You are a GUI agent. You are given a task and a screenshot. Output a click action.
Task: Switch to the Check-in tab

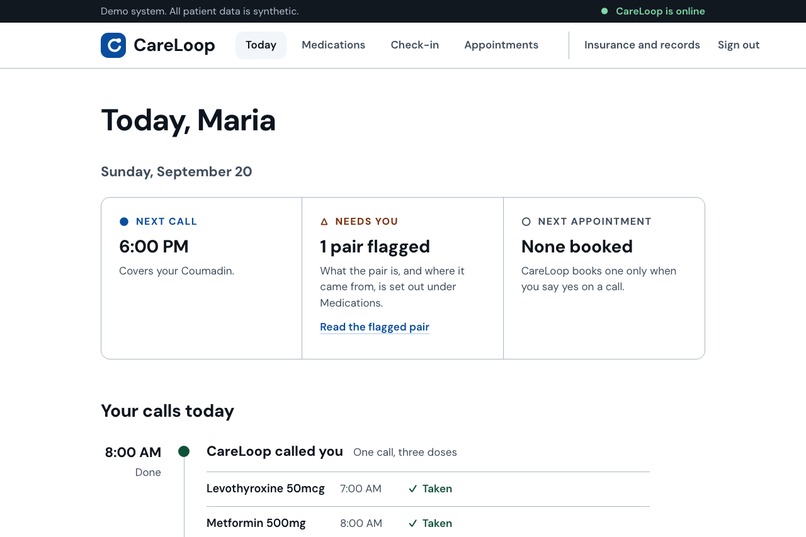click(x=414, y=45)
